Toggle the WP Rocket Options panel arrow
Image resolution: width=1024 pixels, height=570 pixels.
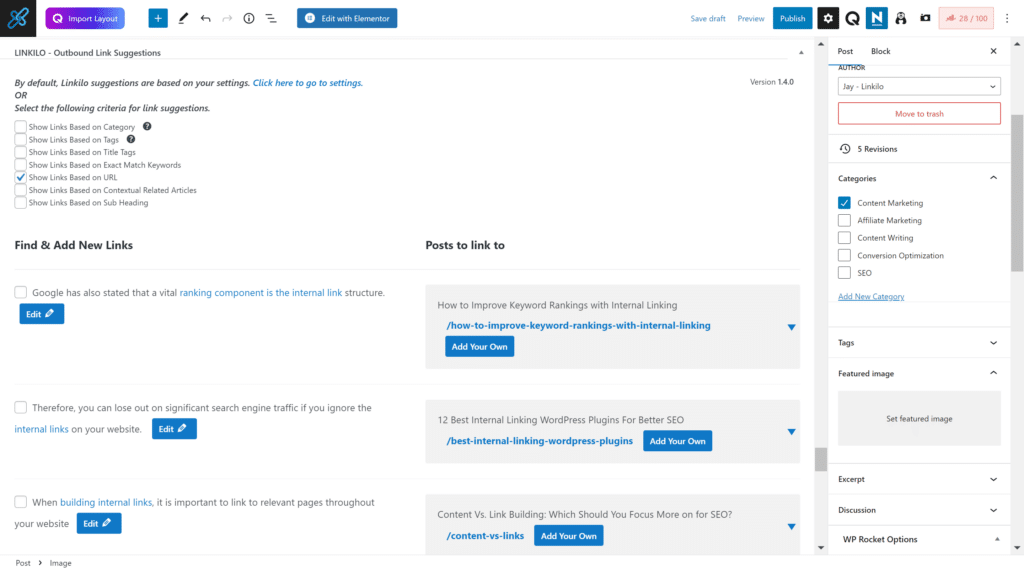(x=997, y=539)
